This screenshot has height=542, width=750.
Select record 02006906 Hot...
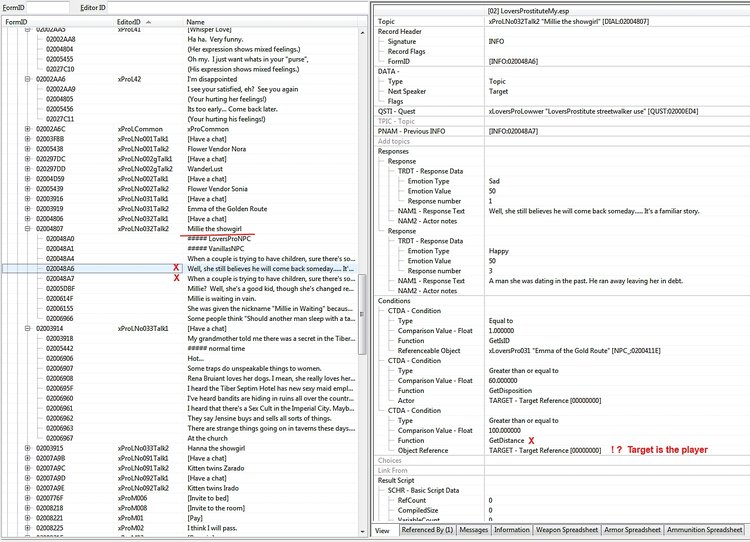coord(179,358)
